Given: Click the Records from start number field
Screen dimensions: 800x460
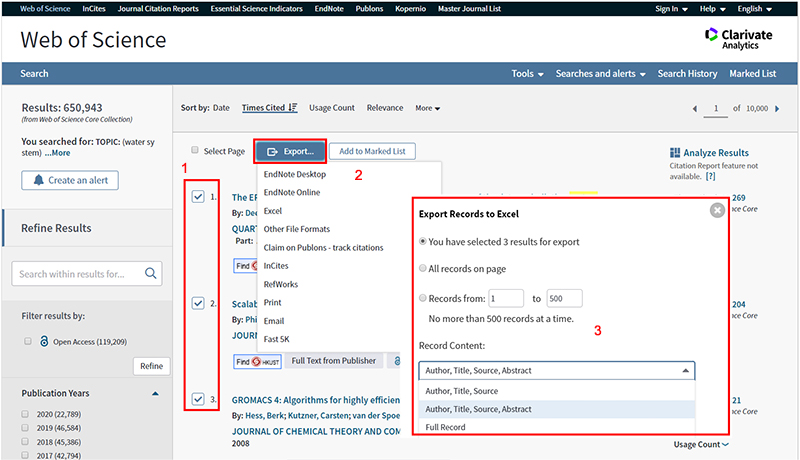Looking at the screenshot, I should pos(506,298).
